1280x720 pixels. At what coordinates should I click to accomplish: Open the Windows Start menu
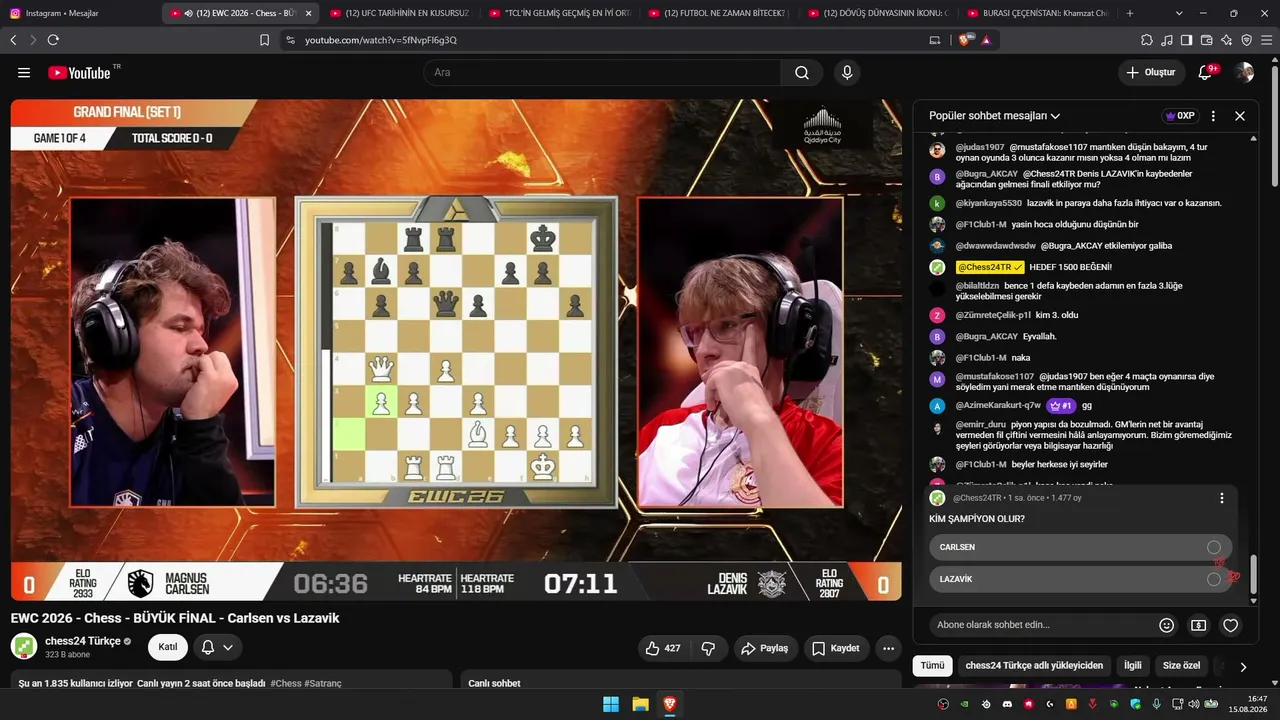coord(611,704)
